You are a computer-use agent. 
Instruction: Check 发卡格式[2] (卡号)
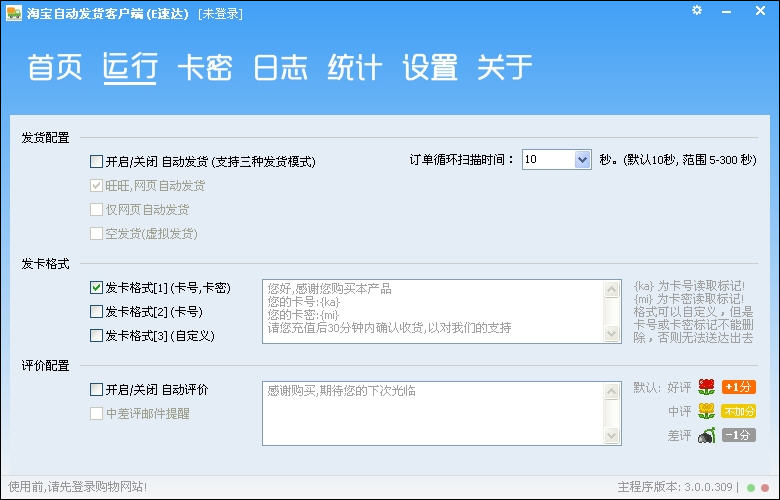[96, 311]
